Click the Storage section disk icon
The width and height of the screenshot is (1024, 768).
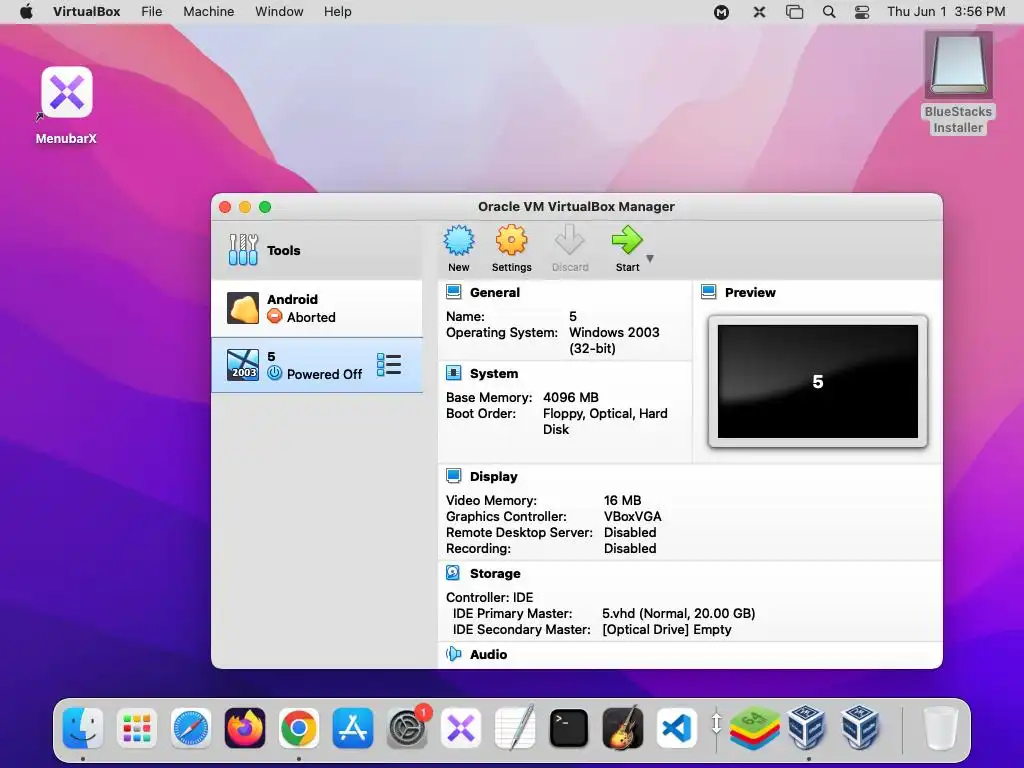point(453,573)
